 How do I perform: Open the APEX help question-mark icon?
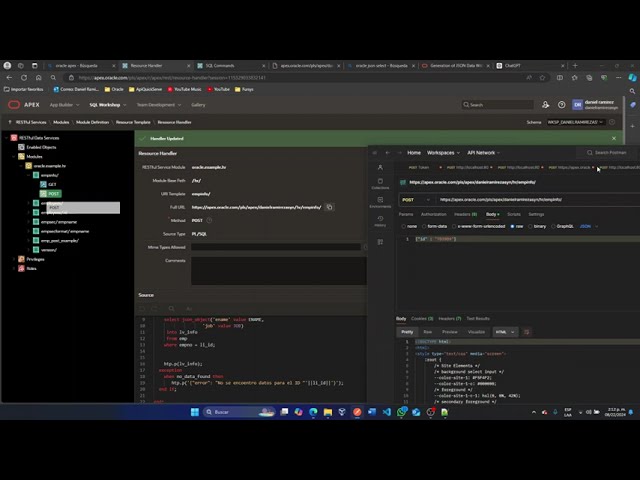tap(562, 105)
